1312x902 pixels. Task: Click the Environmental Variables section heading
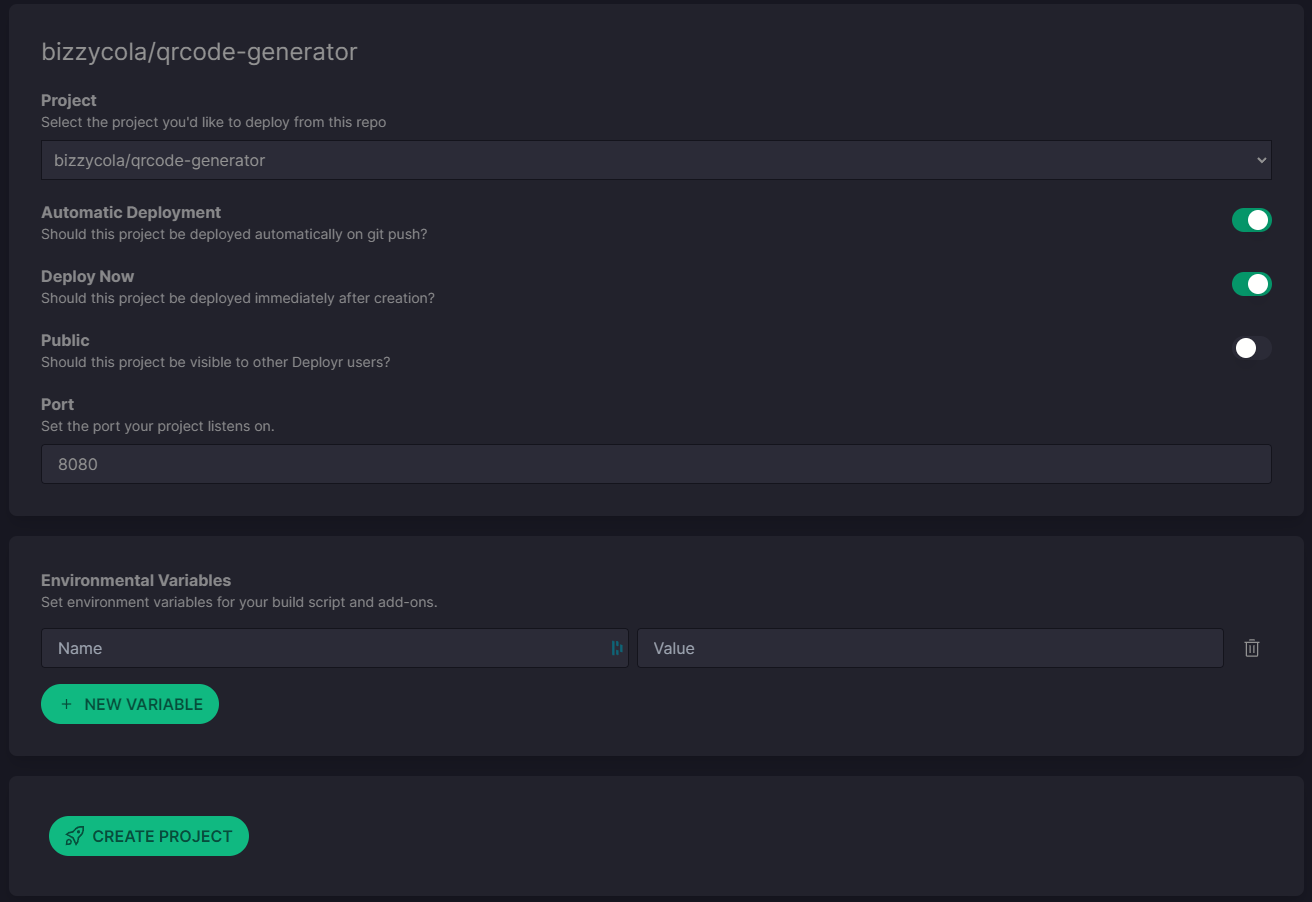tap(136, 580)
